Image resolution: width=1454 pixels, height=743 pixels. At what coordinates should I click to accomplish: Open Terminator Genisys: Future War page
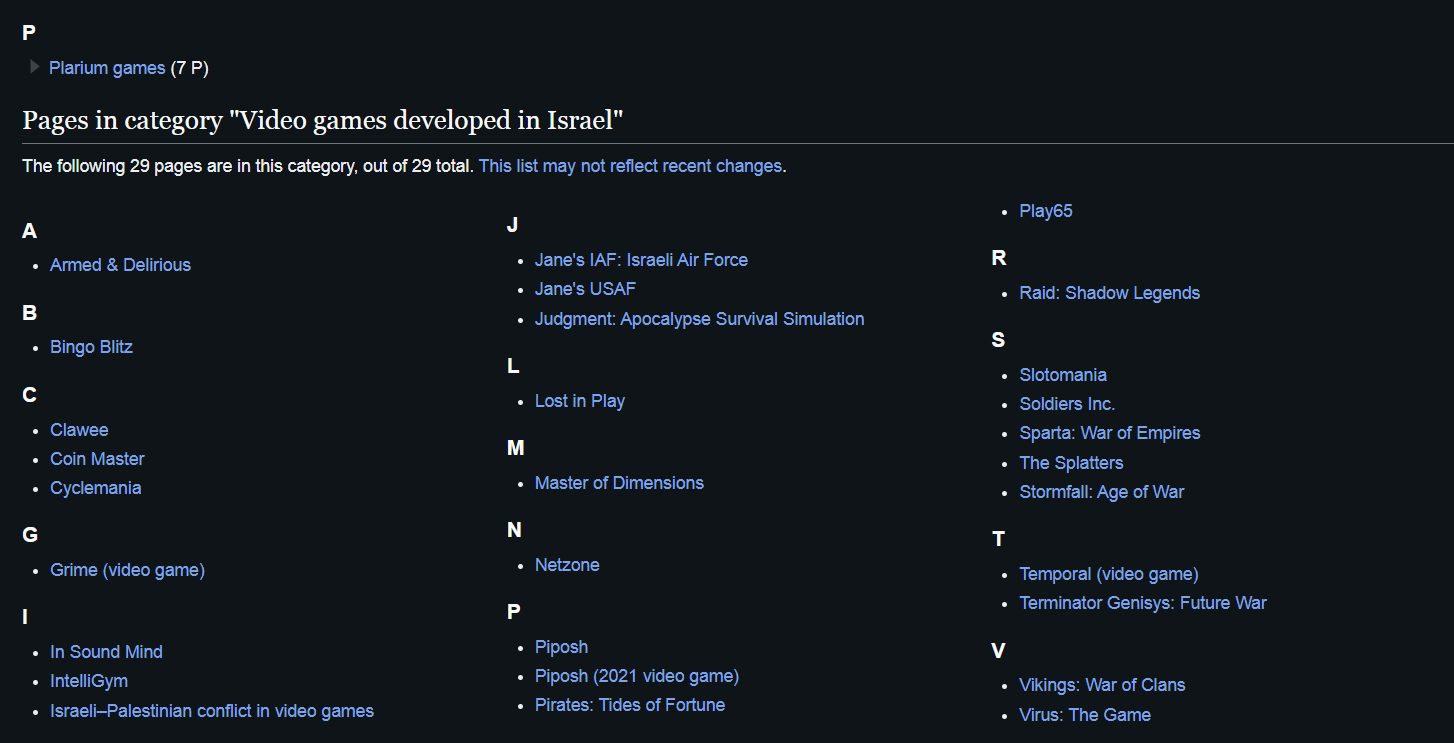(x=1142, y=603)
